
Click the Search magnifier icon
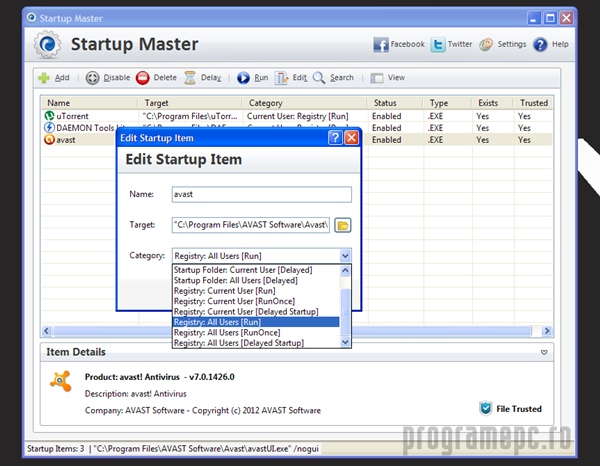[319, 78]
